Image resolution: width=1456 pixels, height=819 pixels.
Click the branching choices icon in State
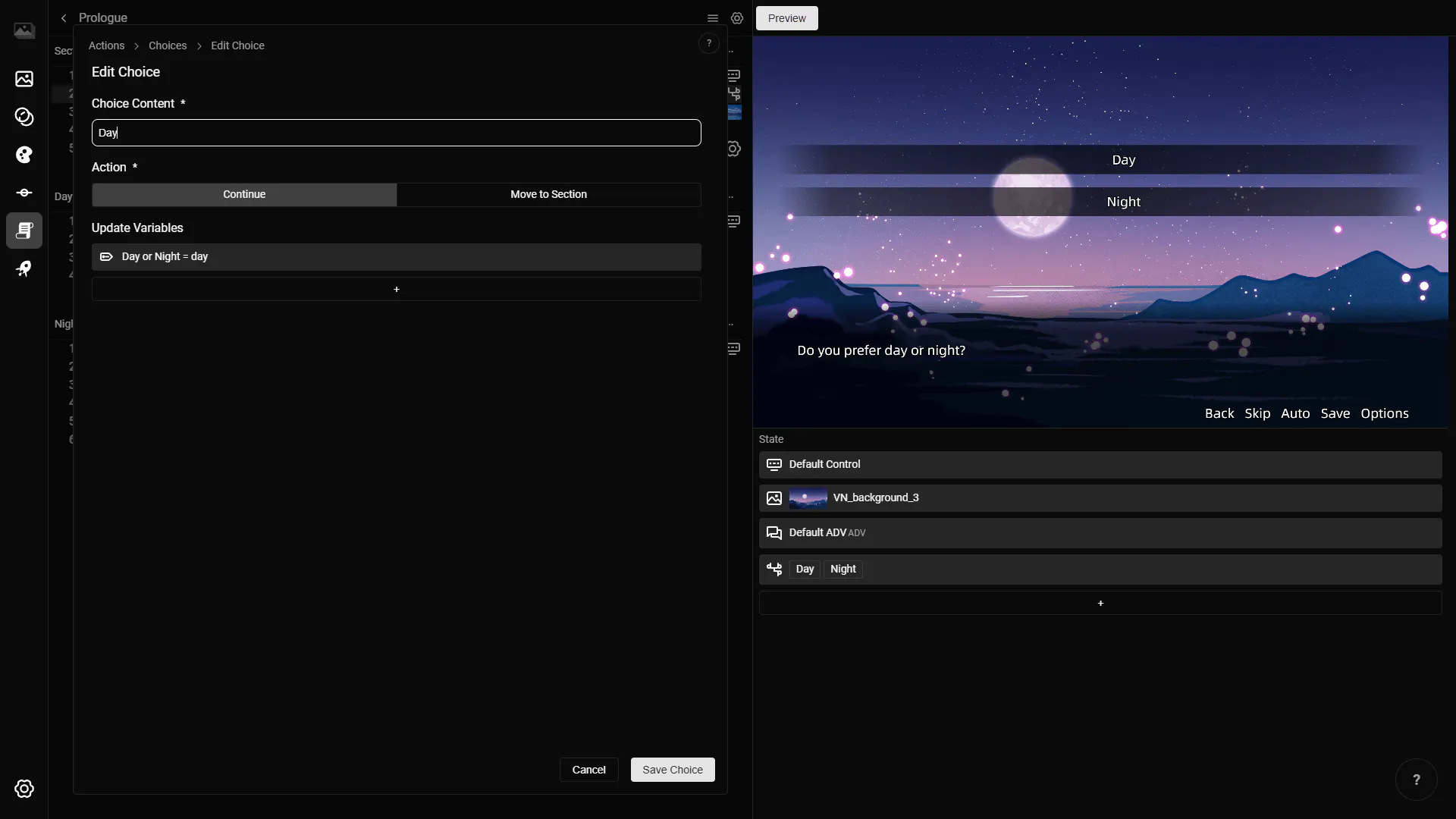tap(774, 569)
